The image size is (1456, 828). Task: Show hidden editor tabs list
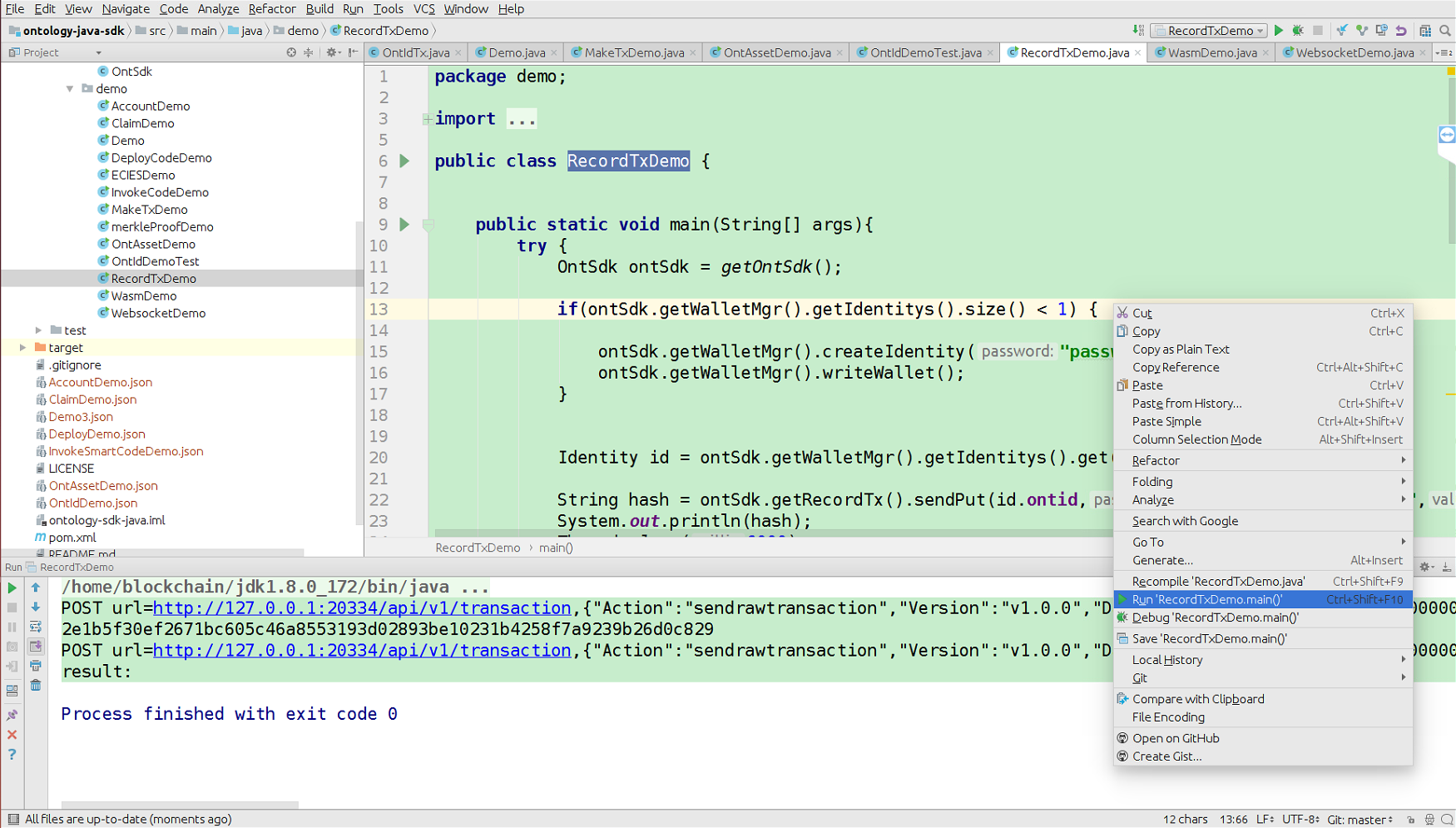pyautogui.click(x=1444, y=52)
